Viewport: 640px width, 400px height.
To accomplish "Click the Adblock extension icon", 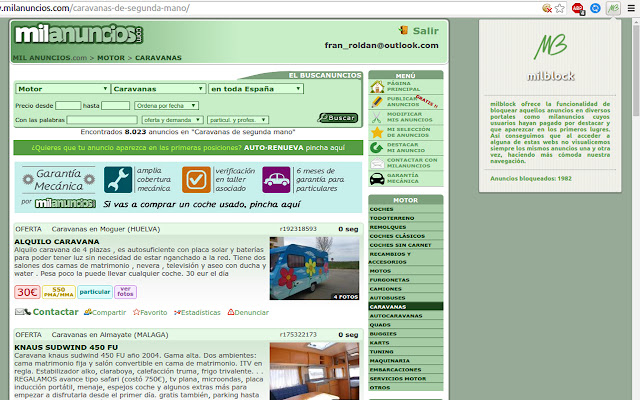I will 578,8.
